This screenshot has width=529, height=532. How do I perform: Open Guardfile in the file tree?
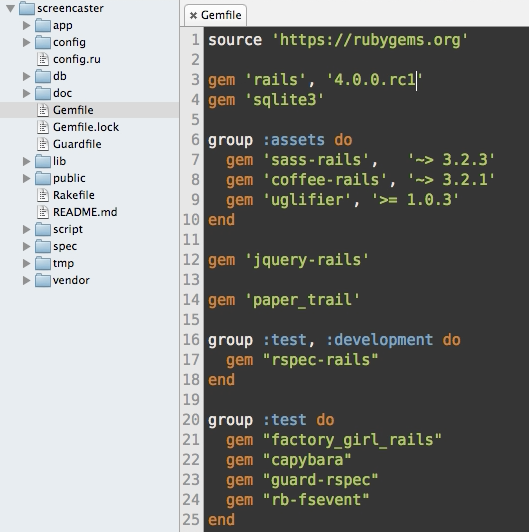click(x=77, y=144)
